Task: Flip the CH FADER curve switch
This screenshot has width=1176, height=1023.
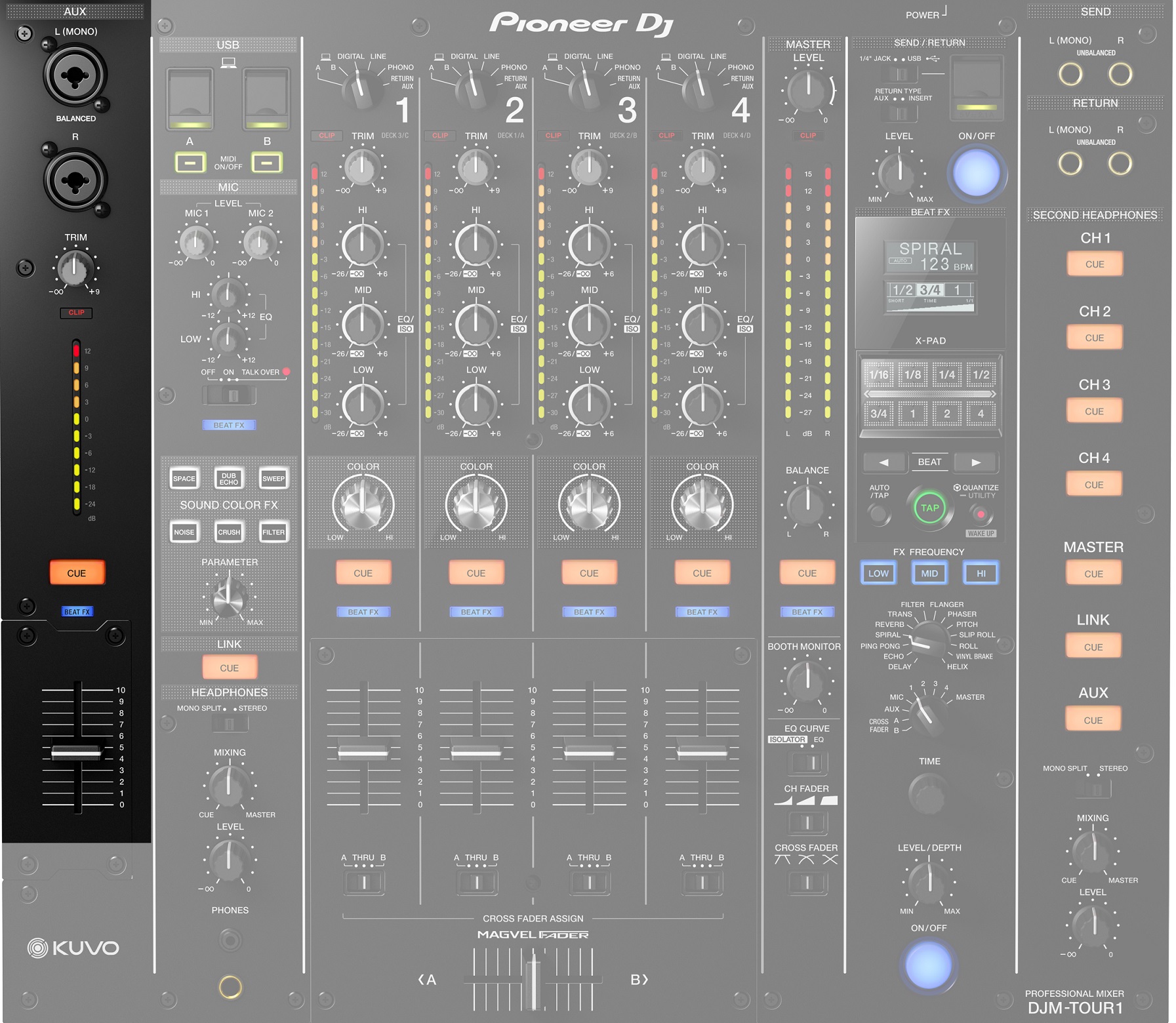Action: [x=807, y=822]
